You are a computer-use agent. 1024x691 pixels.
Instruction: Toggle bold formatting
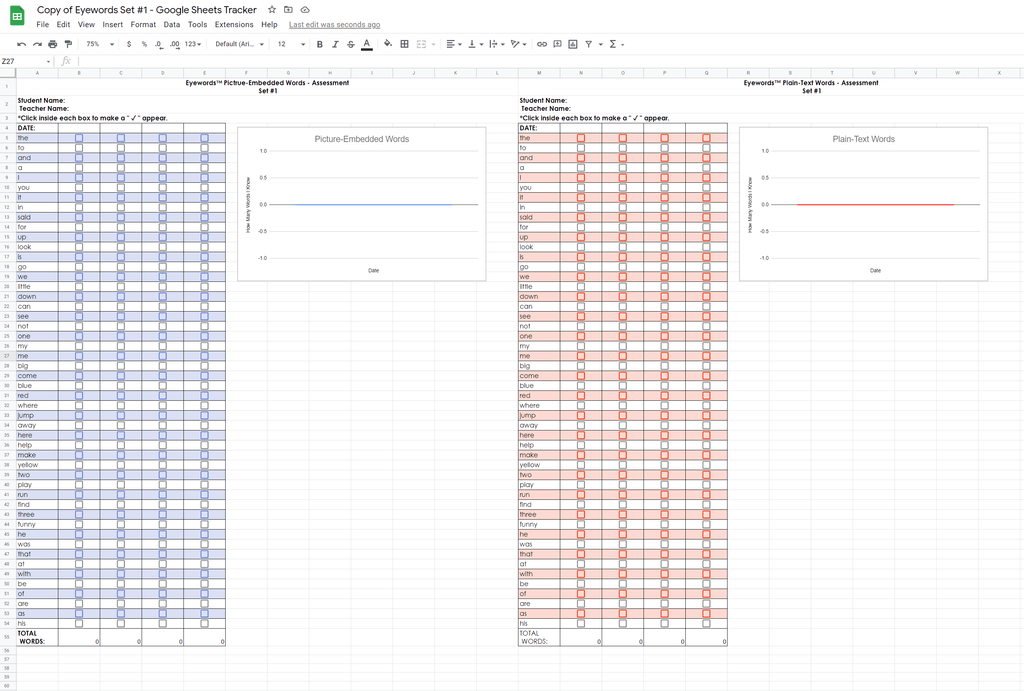pyautogui.click(x=319, y=44)
